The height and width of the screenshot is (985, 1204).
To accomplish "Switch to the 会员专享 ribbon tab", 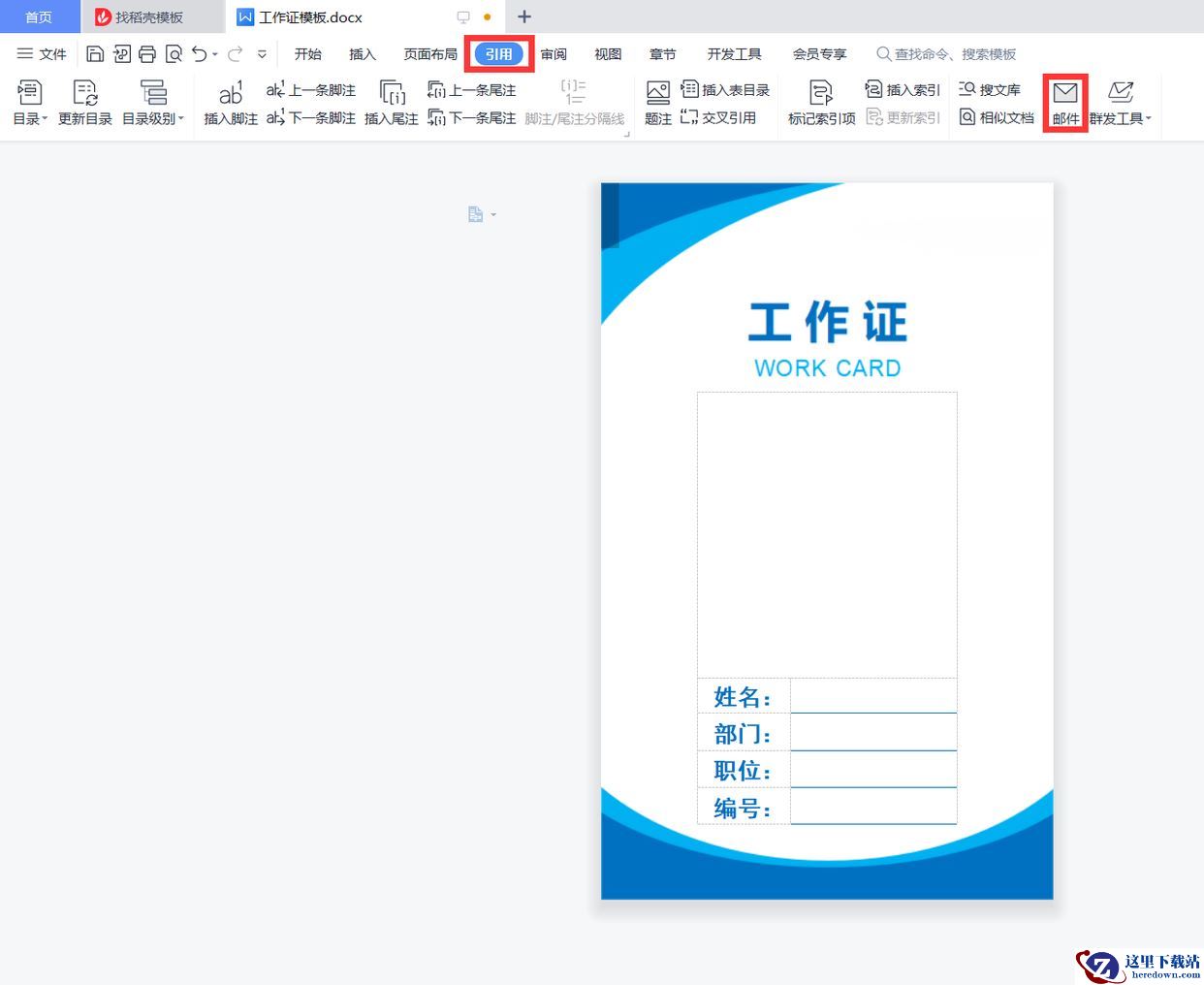I will click(819, 54).
